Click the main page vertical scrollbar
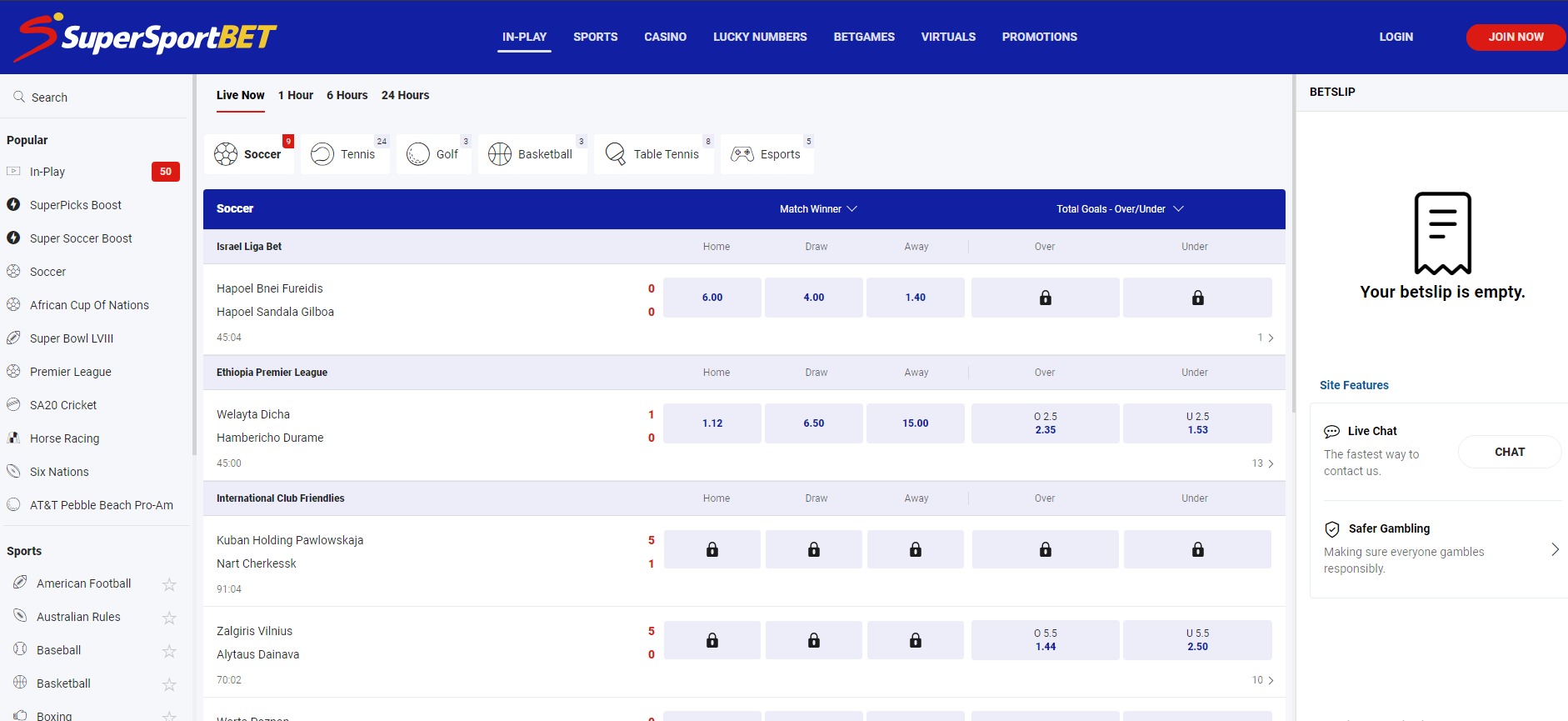 pyautogui.click(x=1292, y=250)
